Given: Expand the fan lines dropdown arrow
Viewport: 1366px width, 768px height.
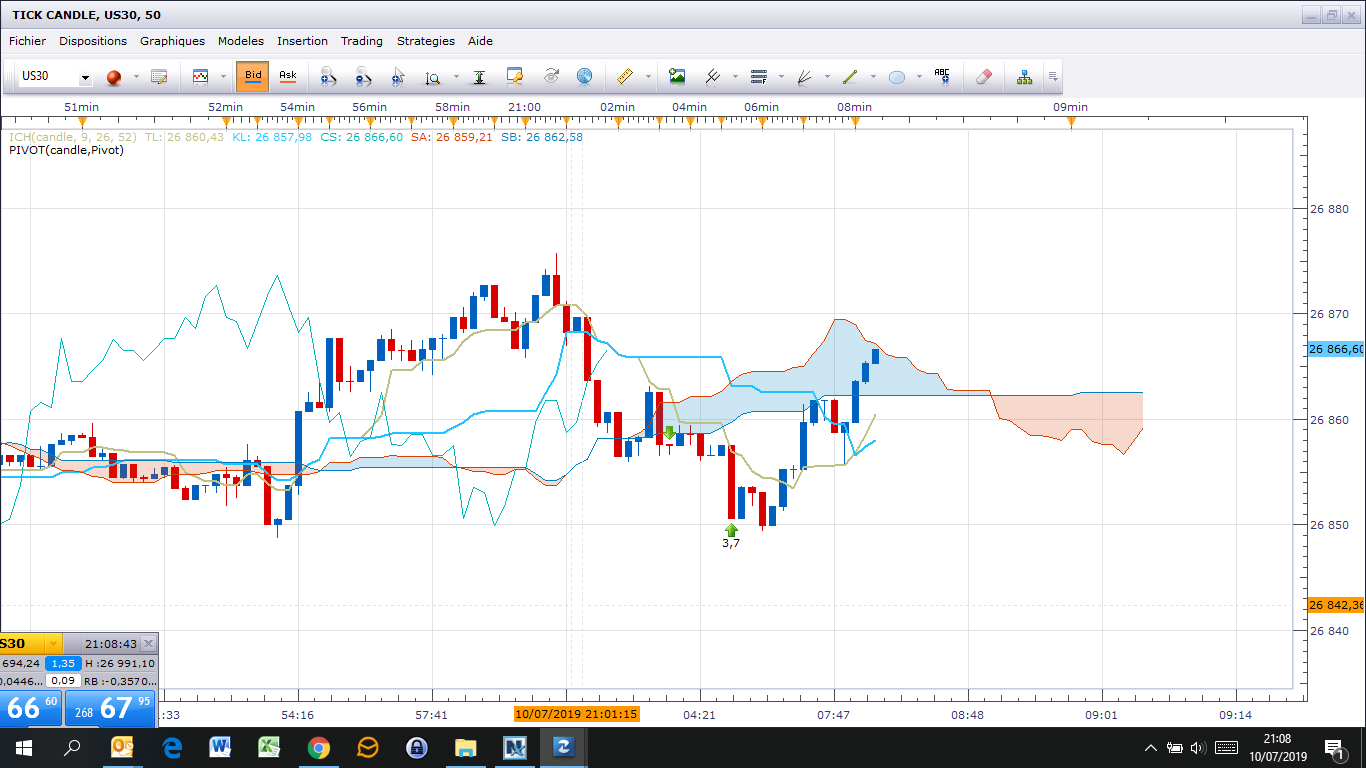Looking at the screenshot, I should pos(827,77).
